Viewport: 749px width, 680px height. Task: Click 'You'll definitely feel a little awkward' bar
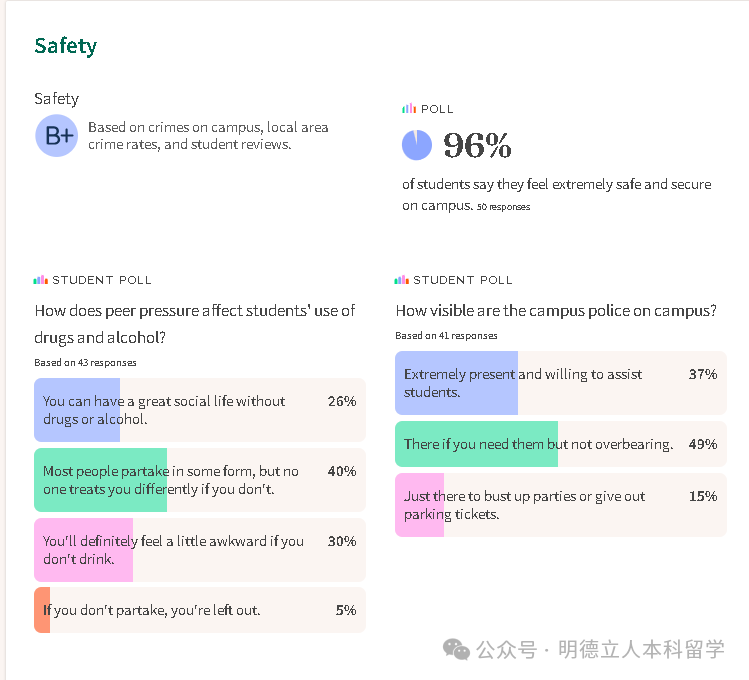(173, 550)
